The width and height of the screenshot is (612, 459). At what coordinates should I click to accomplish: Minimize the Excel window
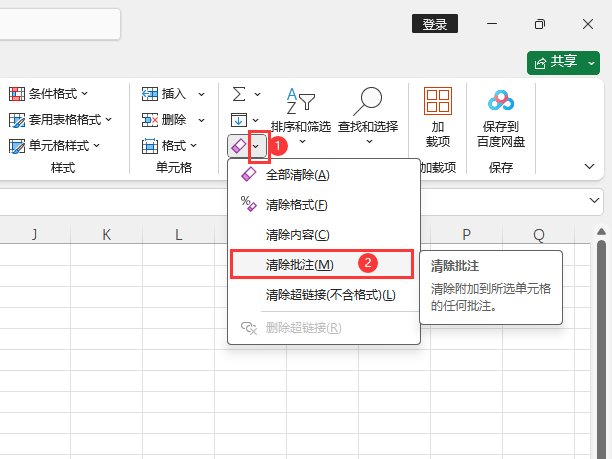492,24
